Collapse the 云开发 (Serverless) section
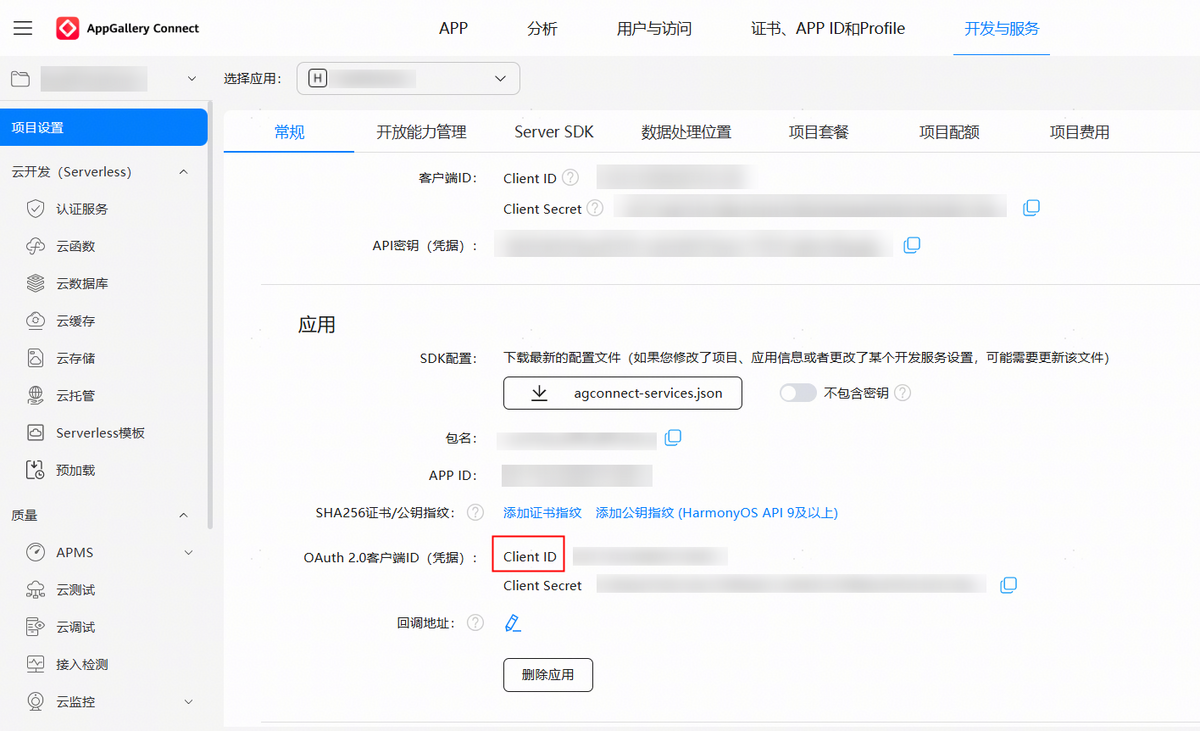The width and height of the screenshot is (1200, 731). point(183,172)
